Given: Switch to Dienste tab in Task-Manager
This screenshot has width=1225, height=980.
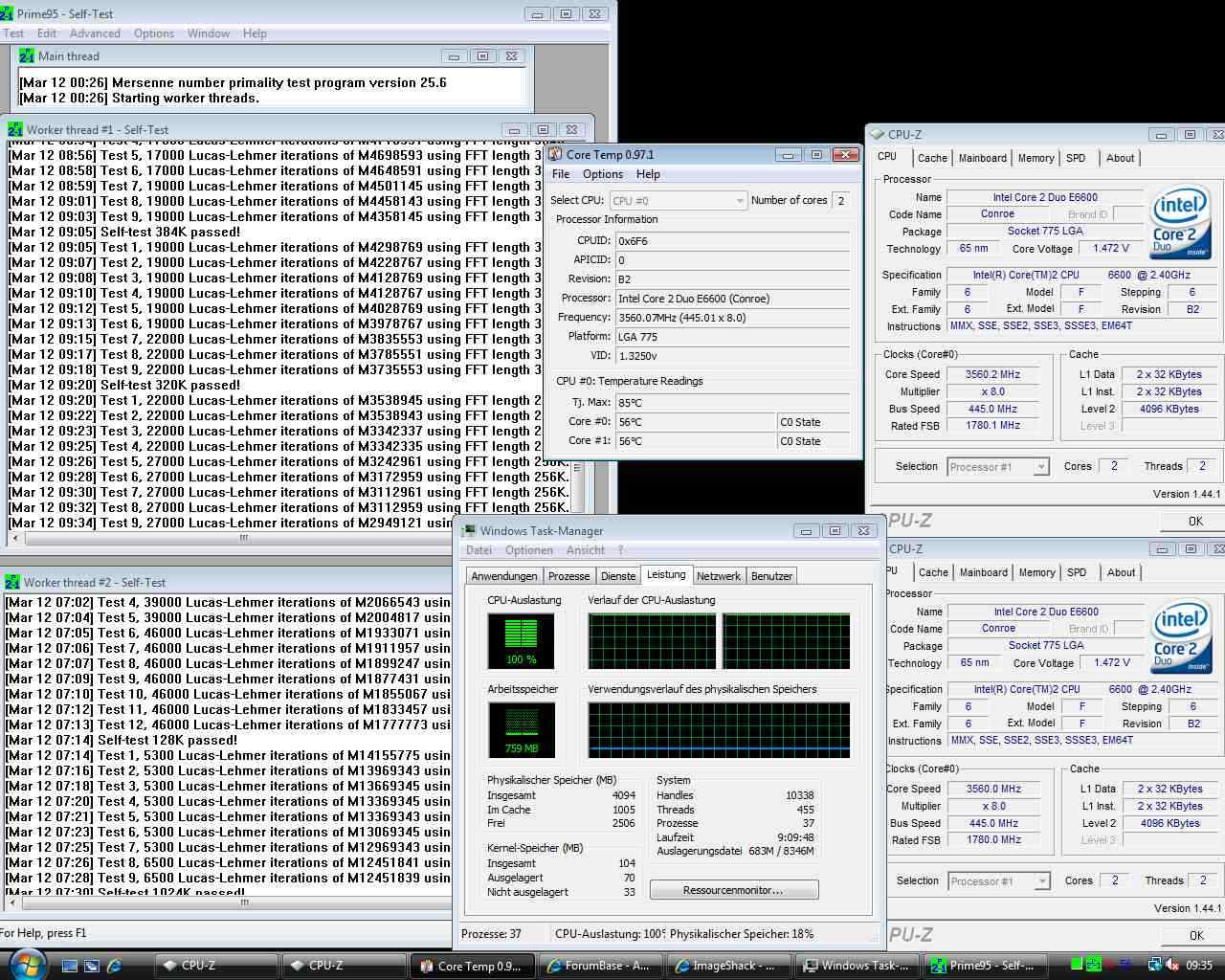Looking at the screenshot, I should coord(618,576).
